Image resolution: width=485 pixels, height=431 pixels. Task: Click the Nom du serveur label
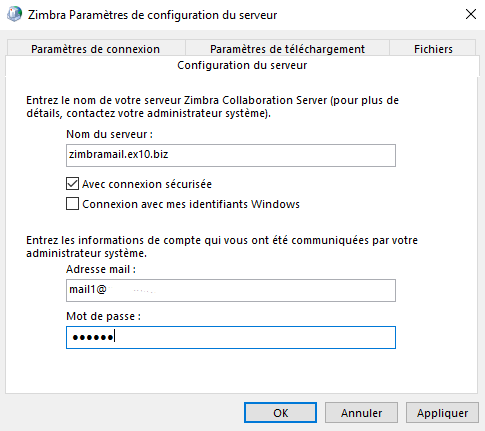point(109,134)
